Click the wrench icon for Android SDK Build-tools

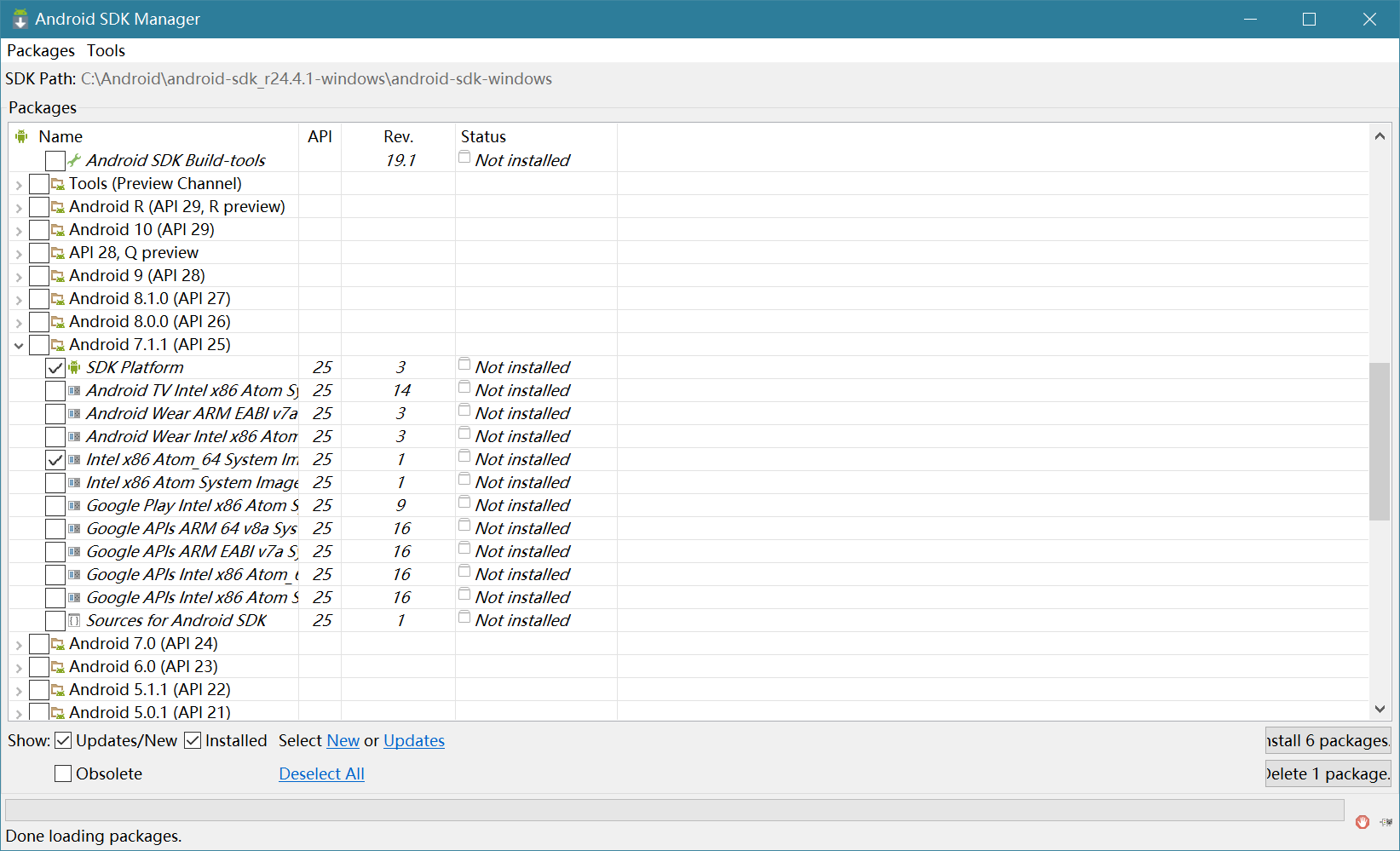74,160
